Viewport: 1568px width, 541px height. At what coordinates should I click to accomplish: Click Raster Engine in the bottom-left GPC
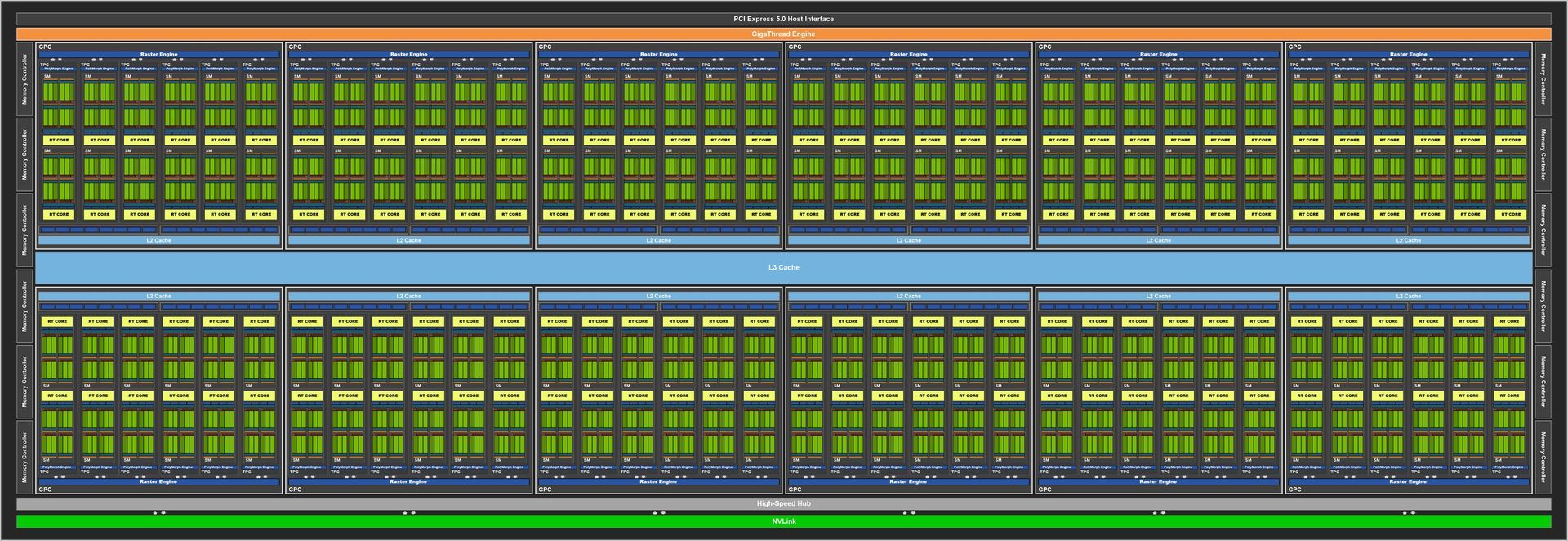coord(159,481)
